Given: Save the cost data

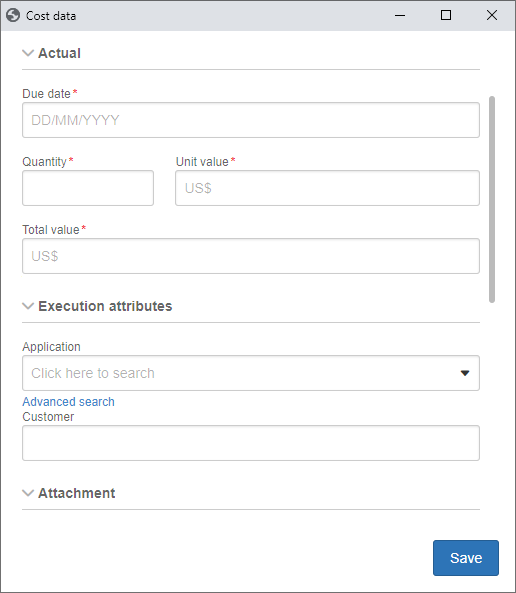Looking at the screenshot, I should 466,558.
